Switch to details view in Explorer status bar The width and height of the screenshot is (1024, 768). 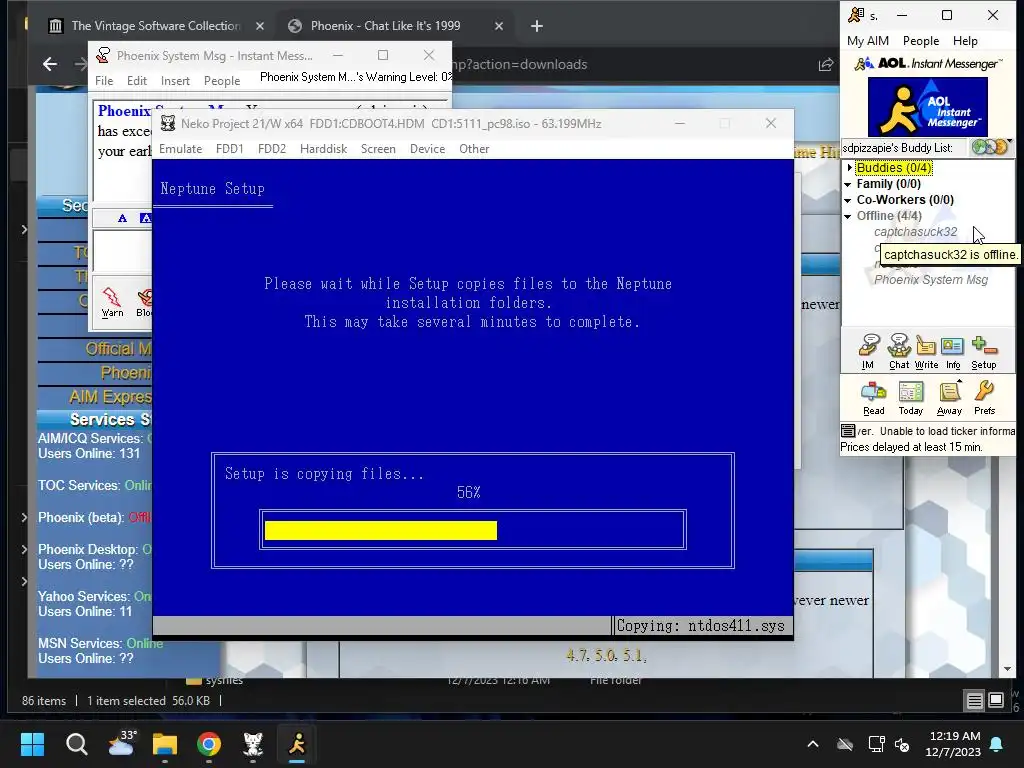[974, 701]
